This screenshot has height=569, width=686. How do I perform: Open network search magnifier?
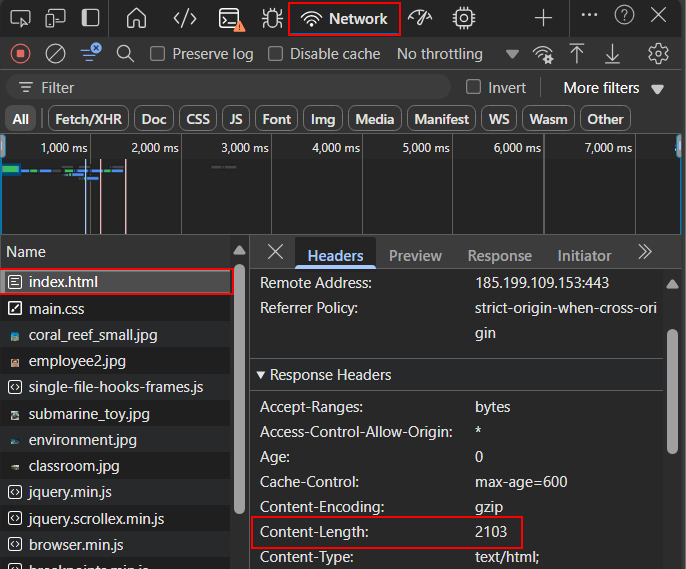click(x=125, y=54)
